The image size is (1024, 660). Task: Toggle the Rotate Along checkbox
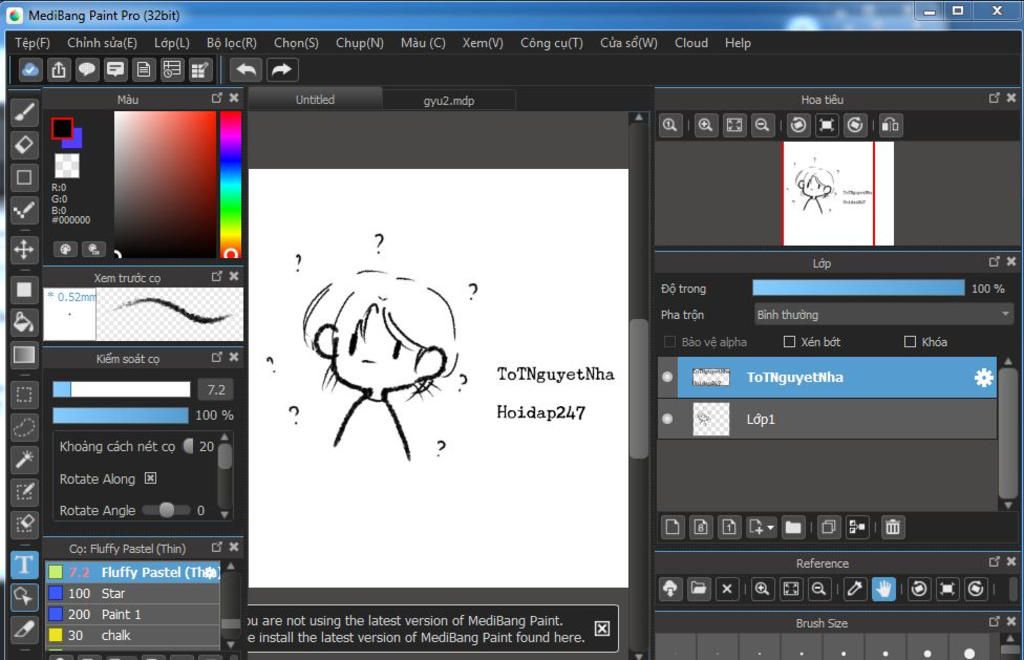[x=150, y=478]
